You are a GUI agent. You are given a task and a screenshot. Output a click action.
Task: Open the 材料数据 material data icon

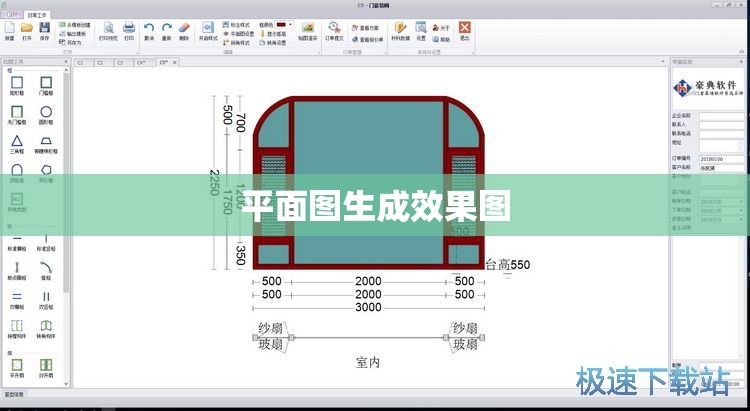[400, 31]
